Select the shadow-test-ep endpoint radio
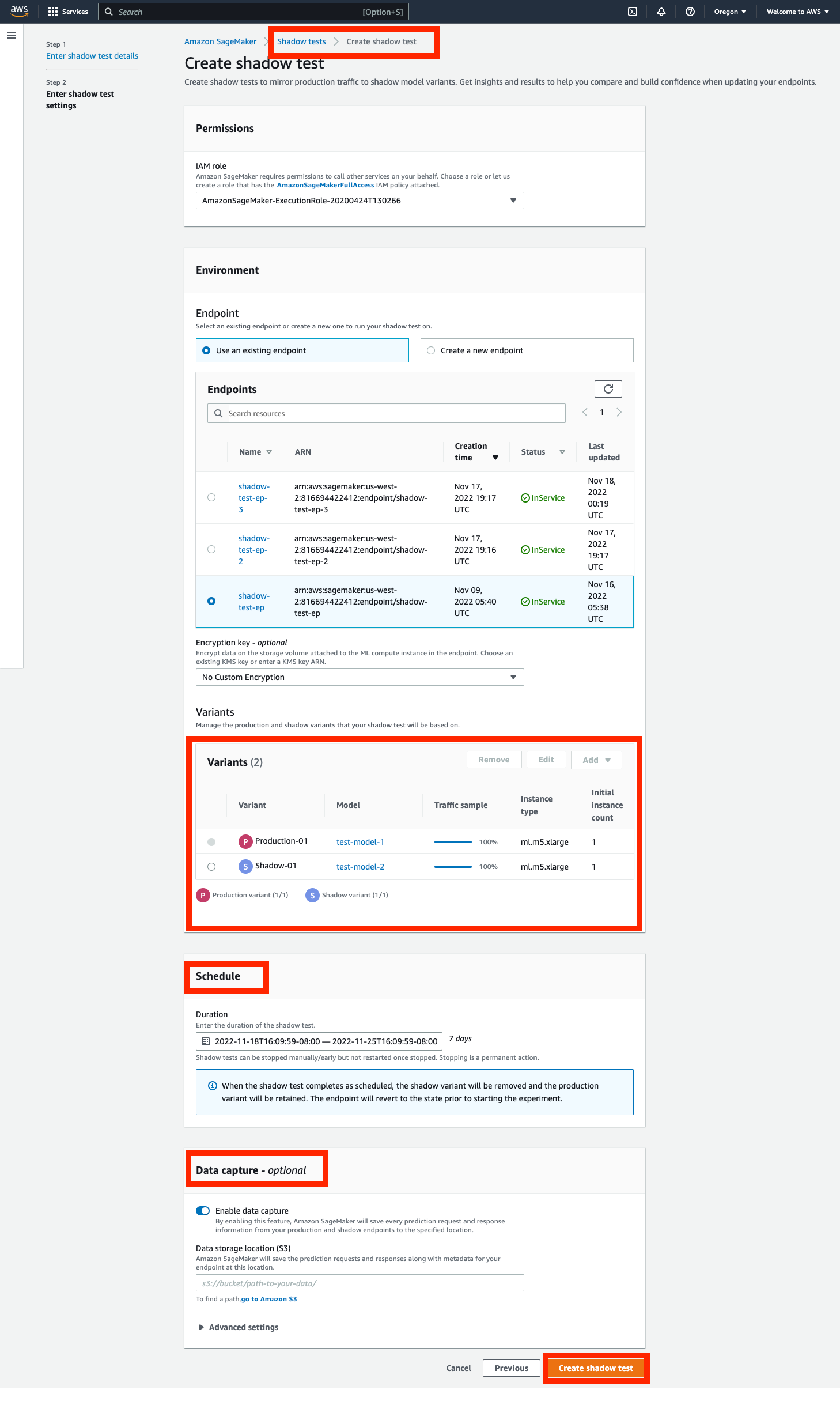 coord(211,601)
